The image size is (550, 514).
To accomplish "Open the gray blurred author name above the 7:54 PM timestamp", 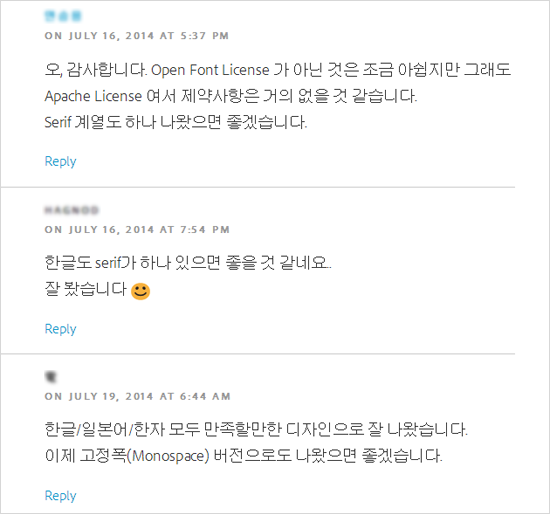I will click(72, 210).
